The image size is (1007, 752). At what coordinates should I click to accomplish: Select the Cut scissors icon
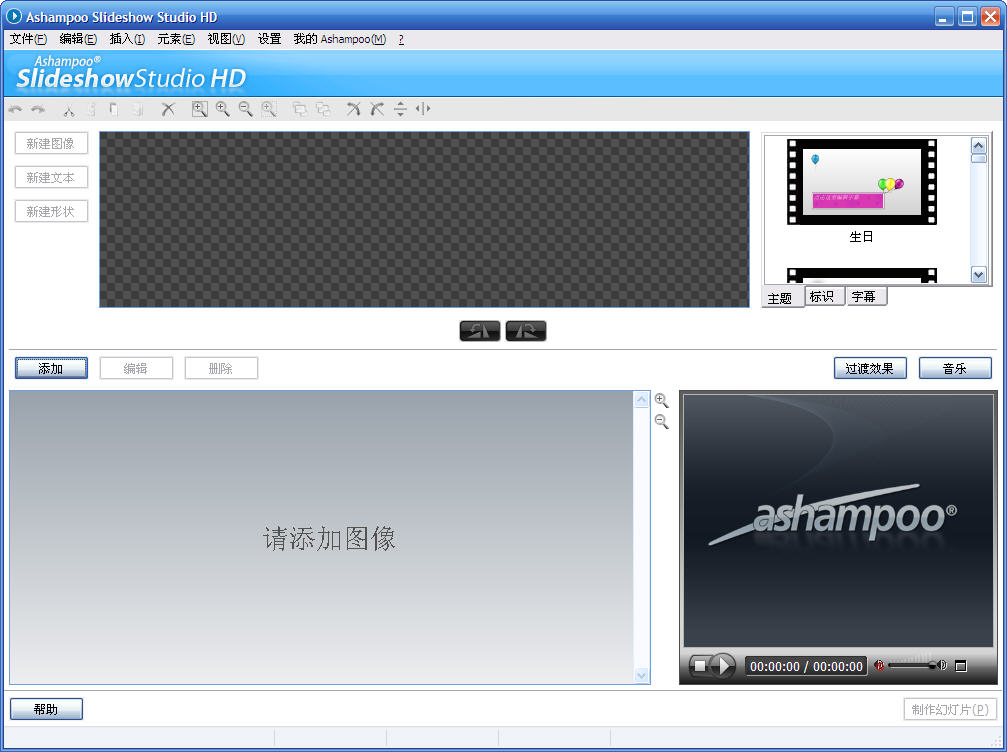pyautogui.click(x=68, y=109)
